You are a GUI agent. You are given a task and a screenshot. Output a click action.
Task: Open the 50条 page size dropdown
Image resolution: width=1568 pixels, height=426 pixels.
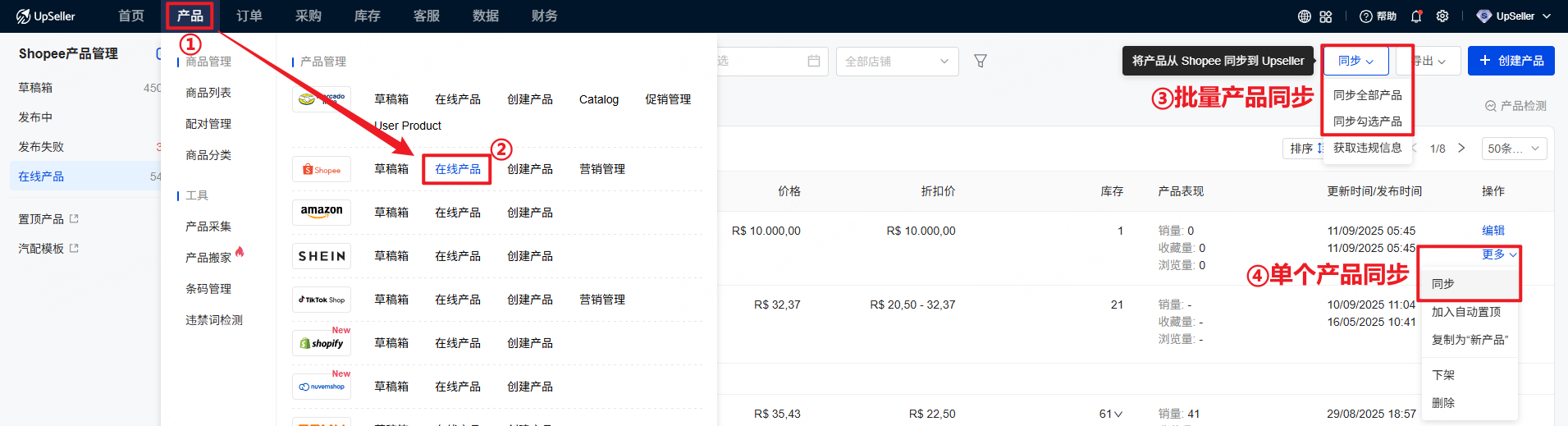point(1514,149)
